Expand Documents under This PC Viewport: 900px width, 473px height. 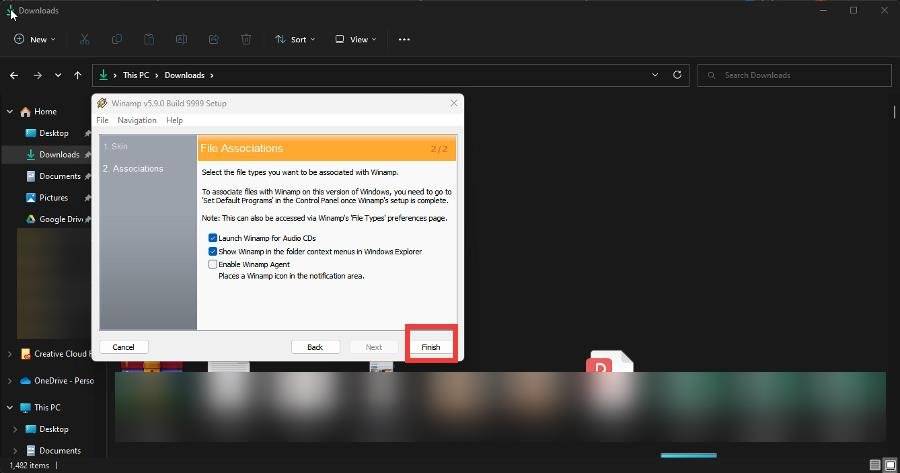pyautogui.click(x=15, y=451)
